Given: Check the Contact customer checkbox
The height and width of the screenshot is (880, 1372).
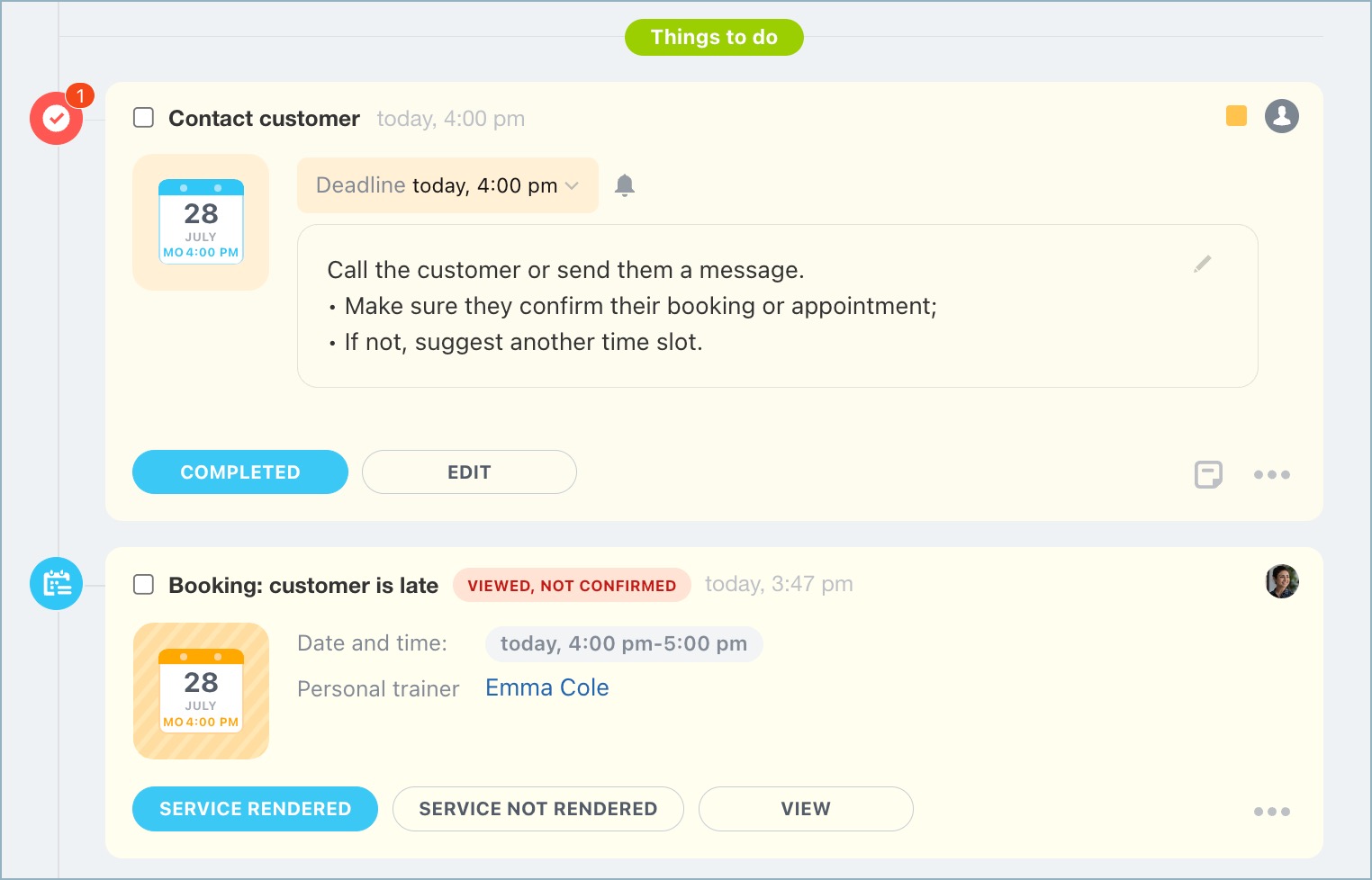Looking at the screenshot, I should (144, 118).
